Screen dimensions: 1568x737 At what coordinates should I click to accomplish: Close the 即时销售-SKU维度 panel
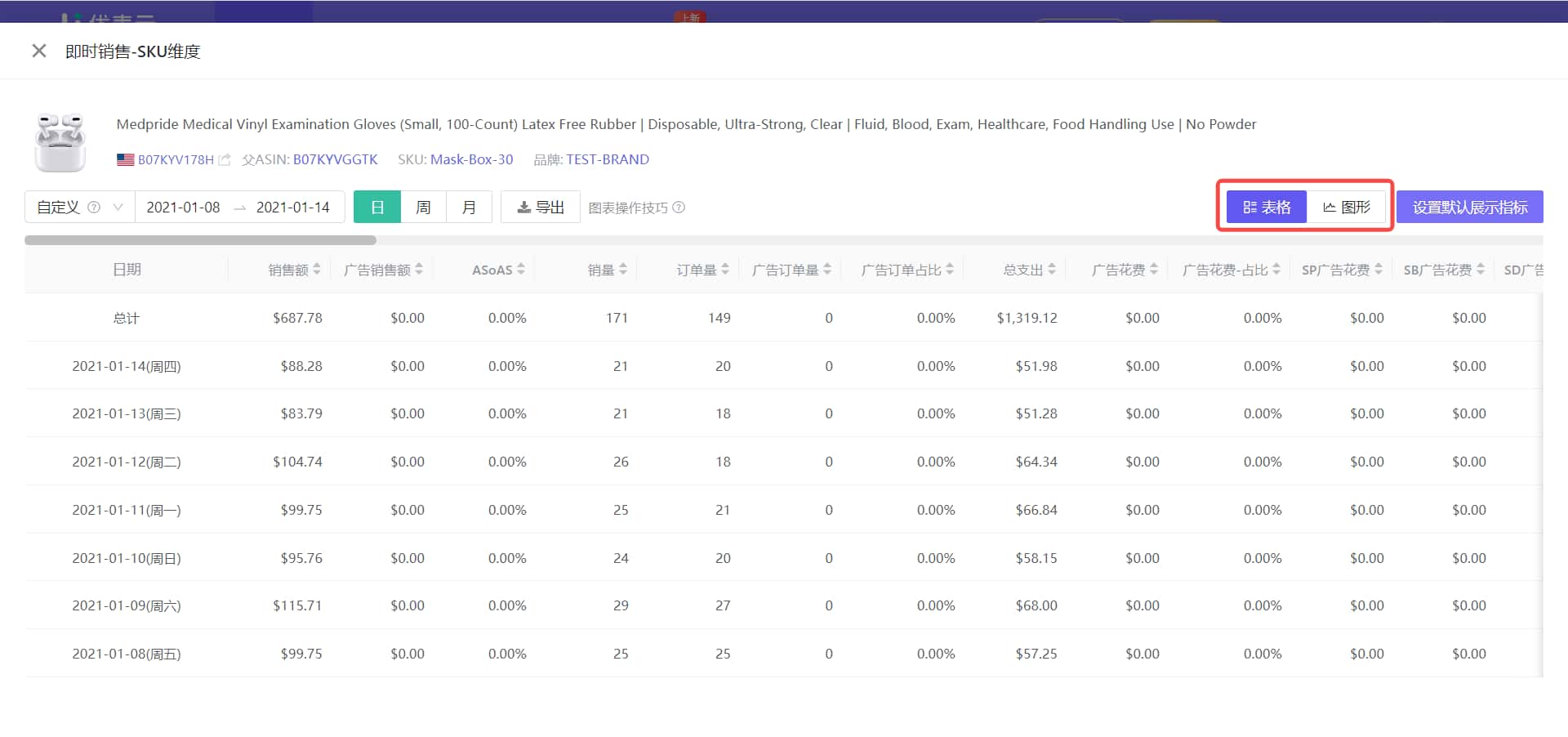coord(38,51)
